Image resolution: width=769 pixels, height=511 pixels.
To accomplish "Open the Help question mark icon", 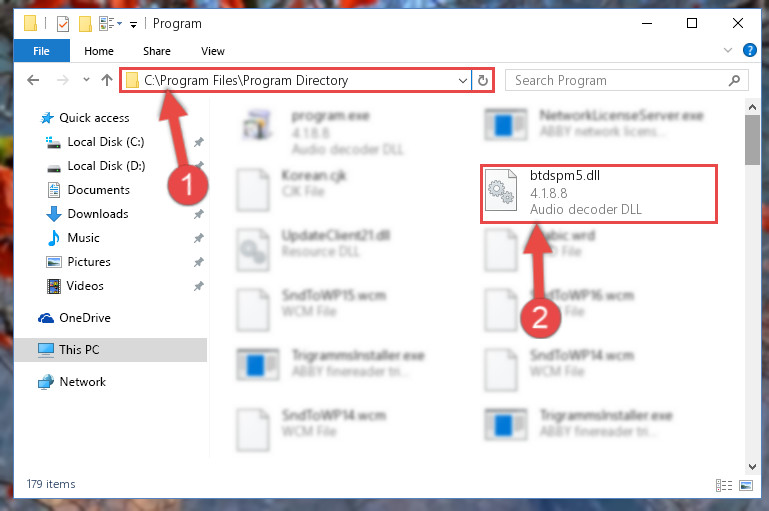I will (x=749, y=50).
